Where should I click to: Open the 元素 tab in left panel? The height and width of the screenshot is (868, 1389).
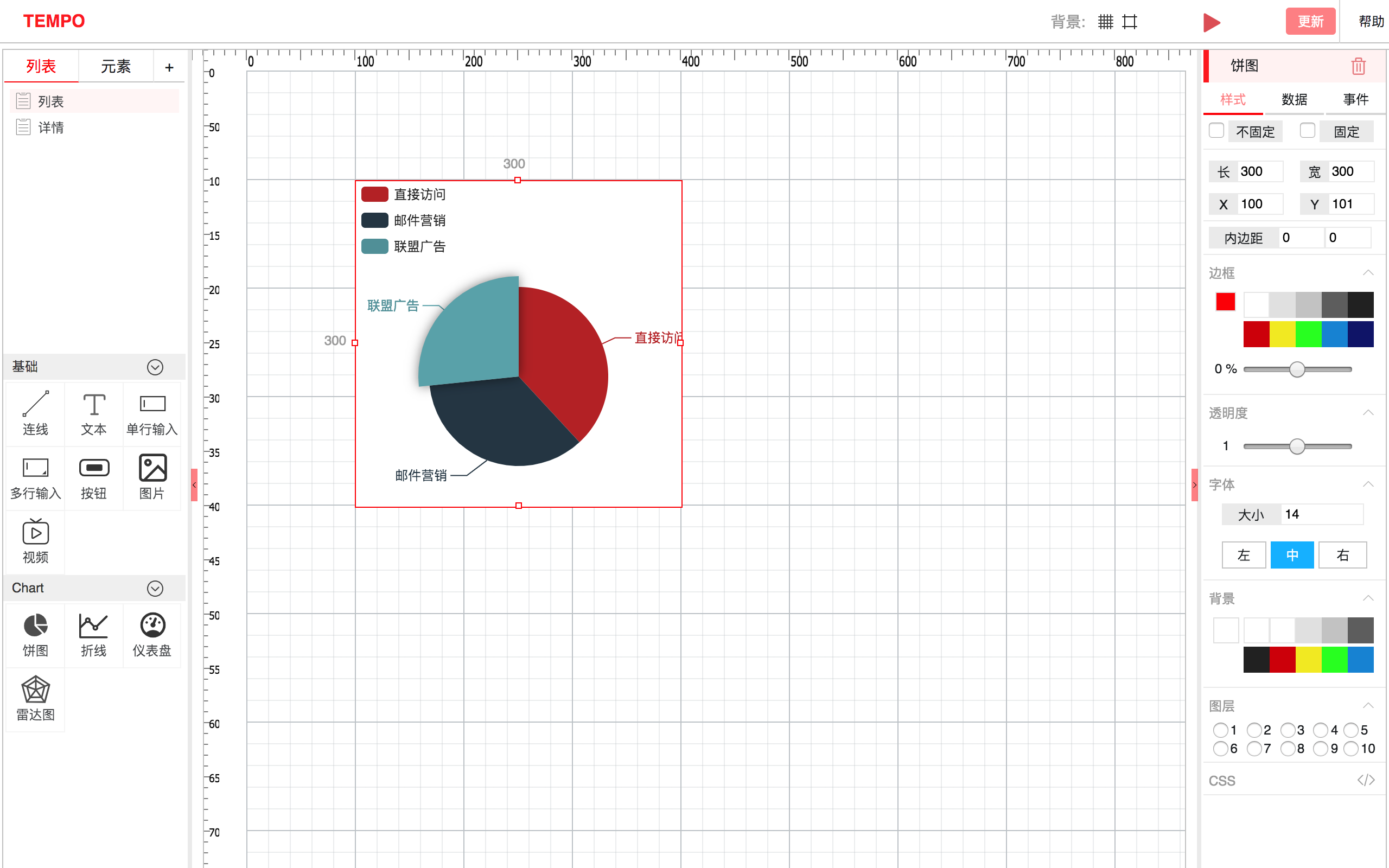(116, 67)
